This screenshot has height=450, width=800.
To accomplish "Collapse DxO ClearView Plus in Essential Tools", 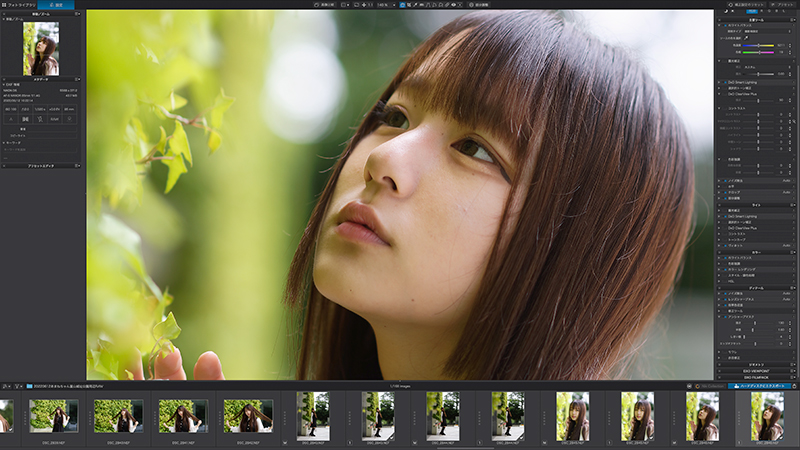I will coord(719,94).
